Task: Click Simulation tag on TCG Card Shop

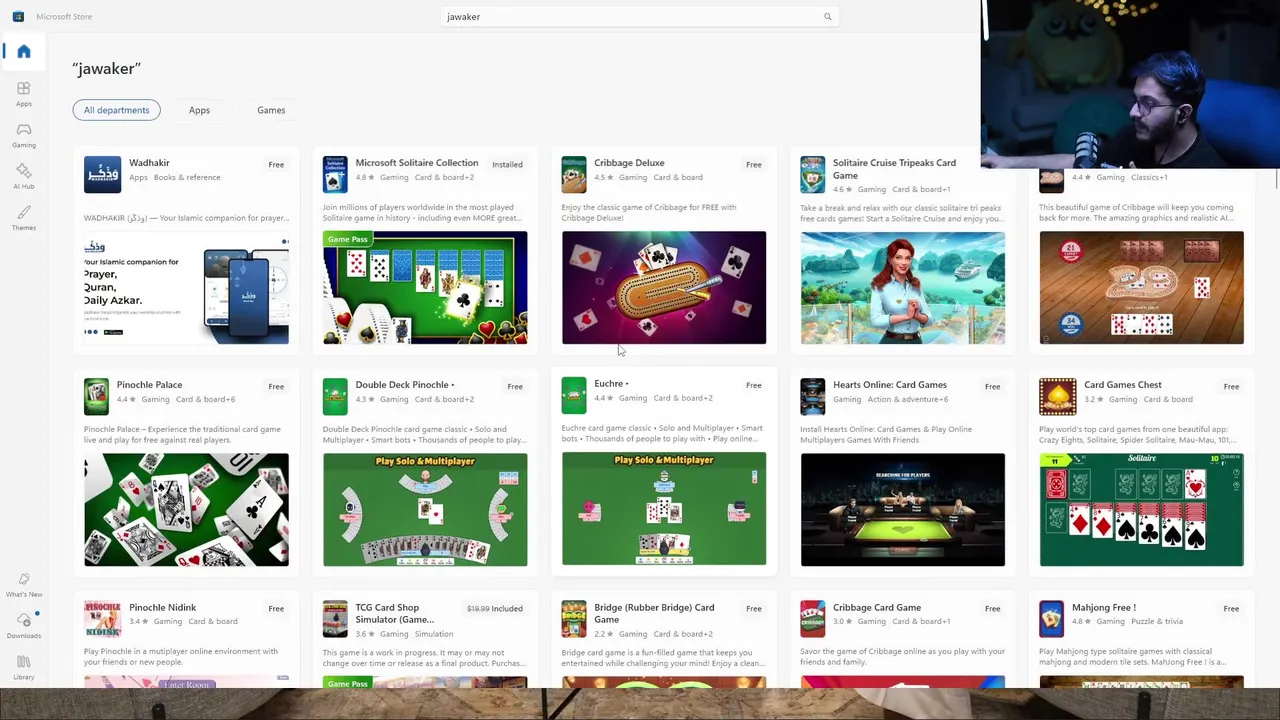Action: click(434, 634)
